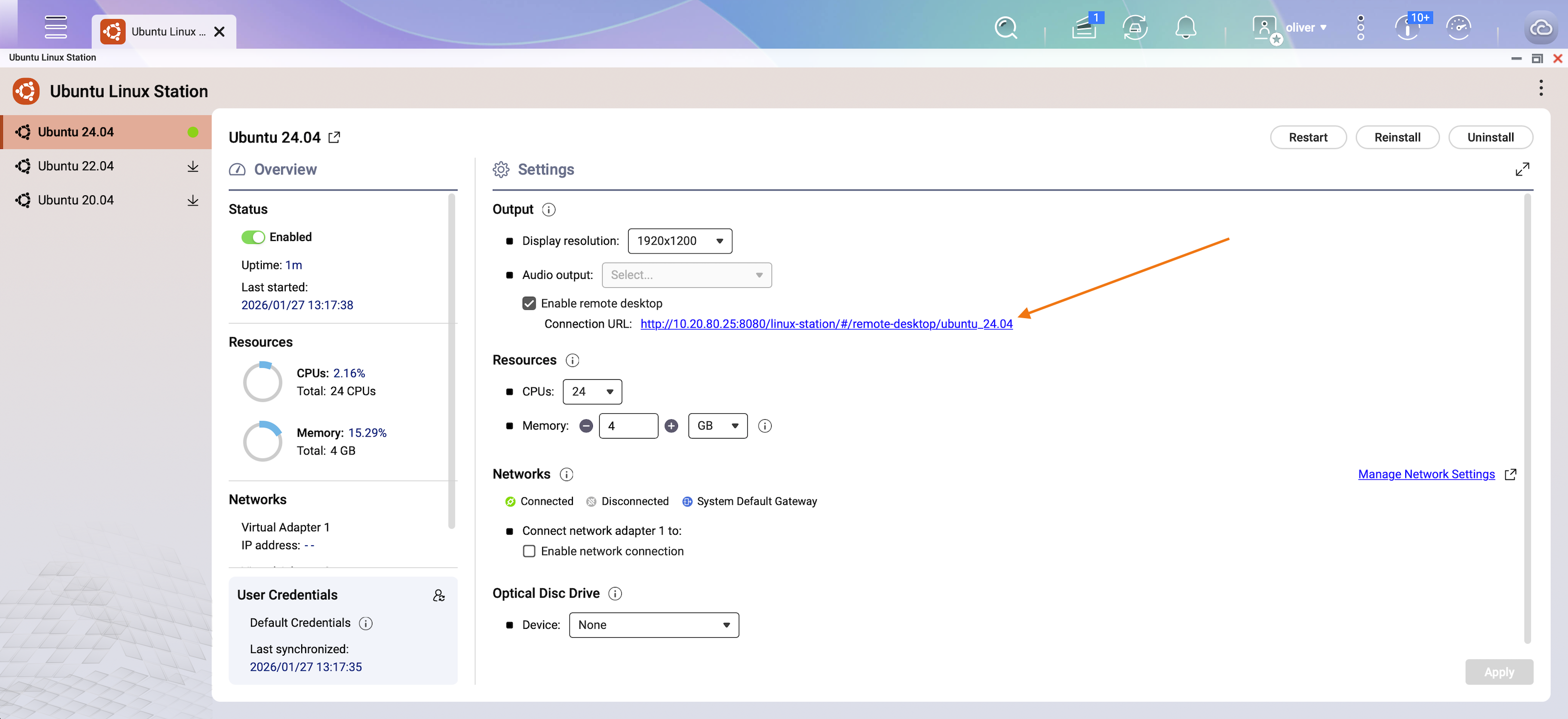Open the Display resolution dropdown

point(679,240)
